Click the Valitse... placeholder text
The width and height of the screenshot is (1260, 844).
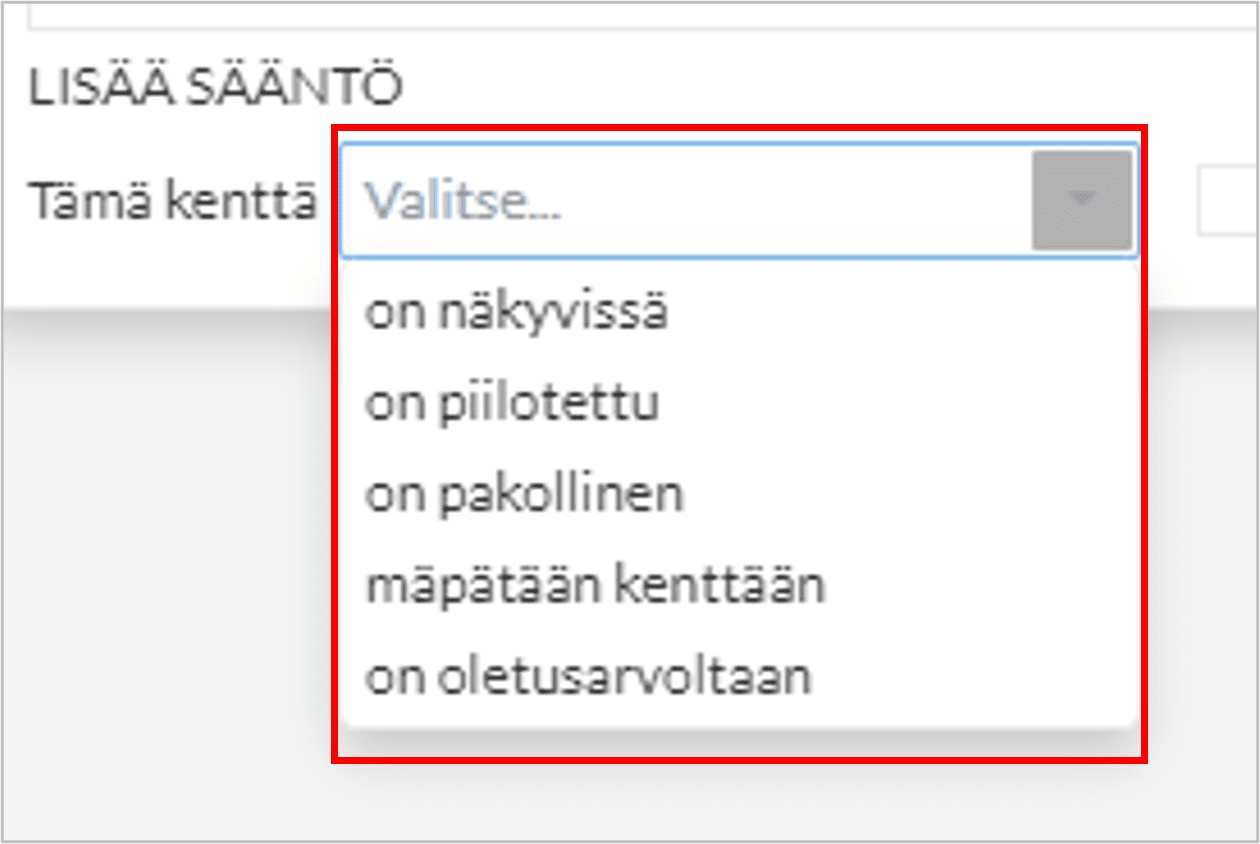[x=462, y=202]
